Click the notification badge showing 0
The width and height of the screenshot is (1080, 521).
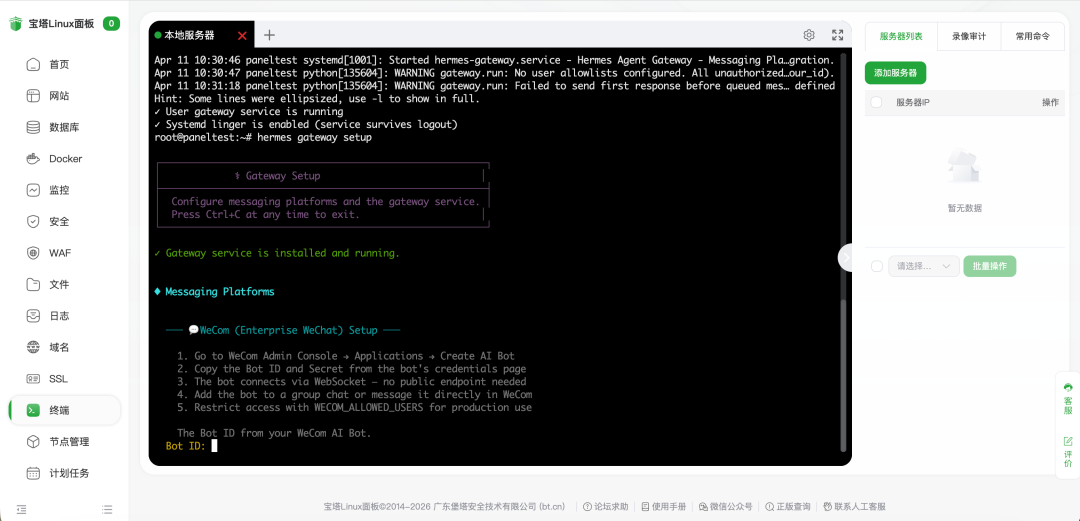112,23
